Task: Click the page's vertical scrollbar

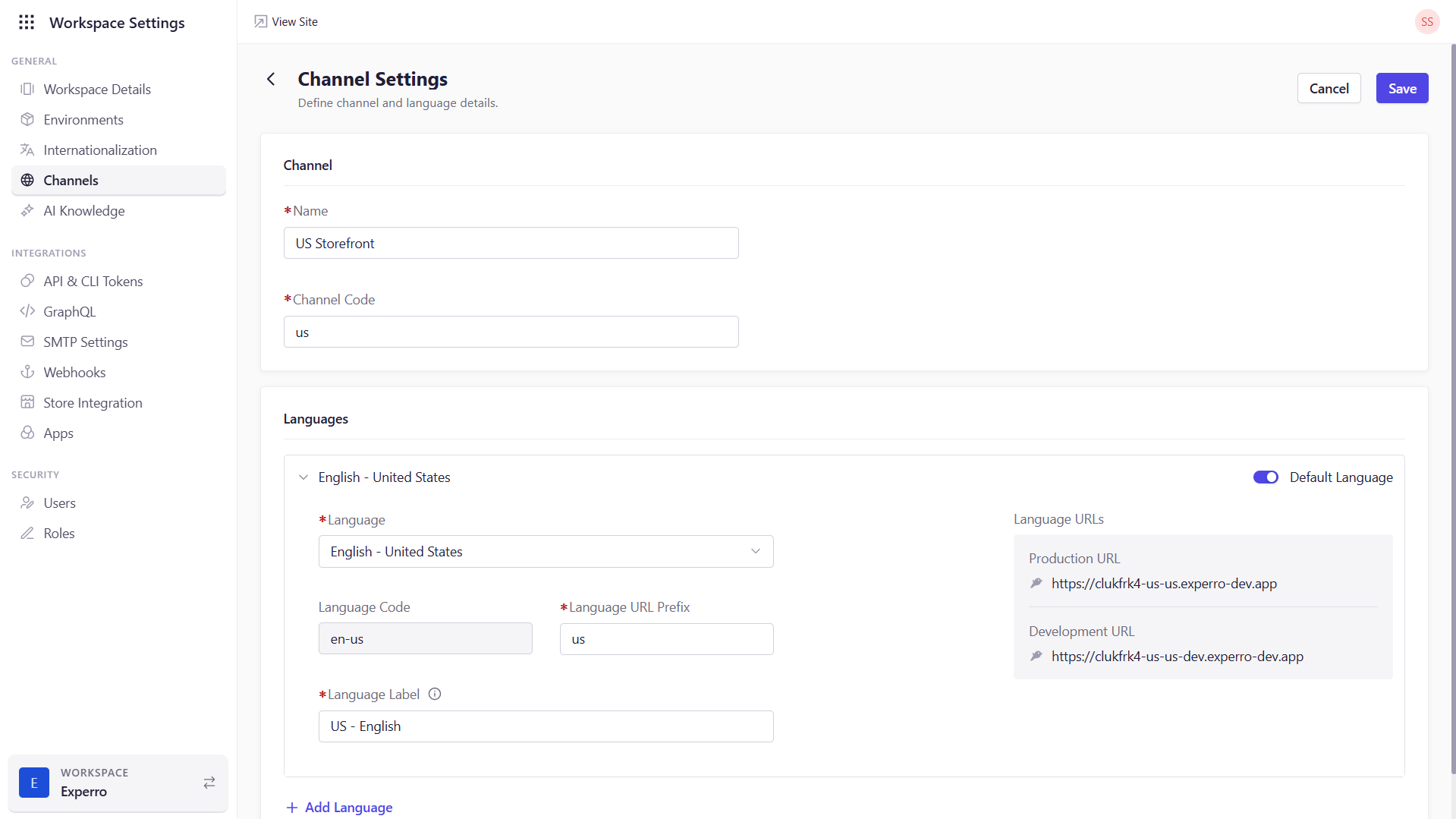Action: [x=1452, y=410]
